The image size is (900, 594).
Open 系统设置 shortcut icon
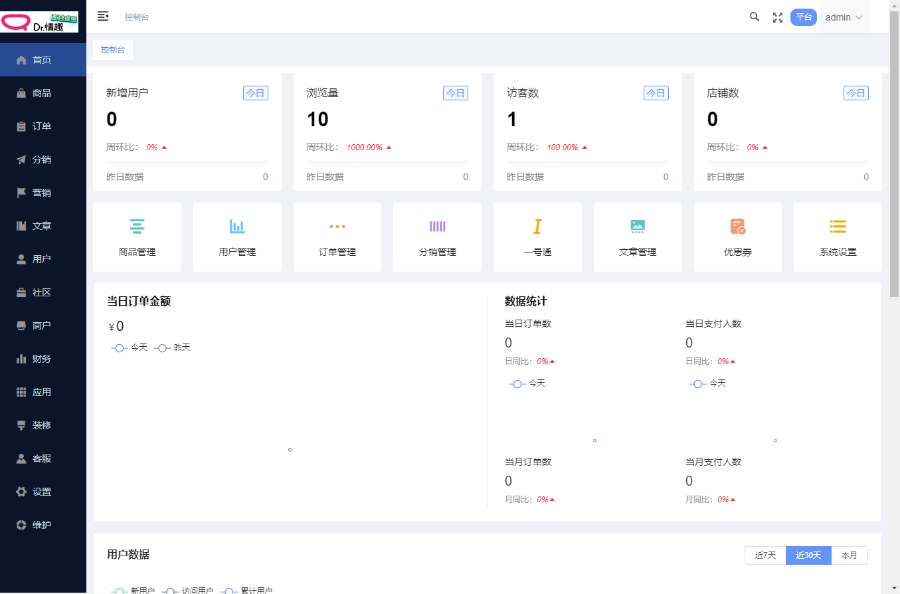pyautogui.click(x=838, y=226)
